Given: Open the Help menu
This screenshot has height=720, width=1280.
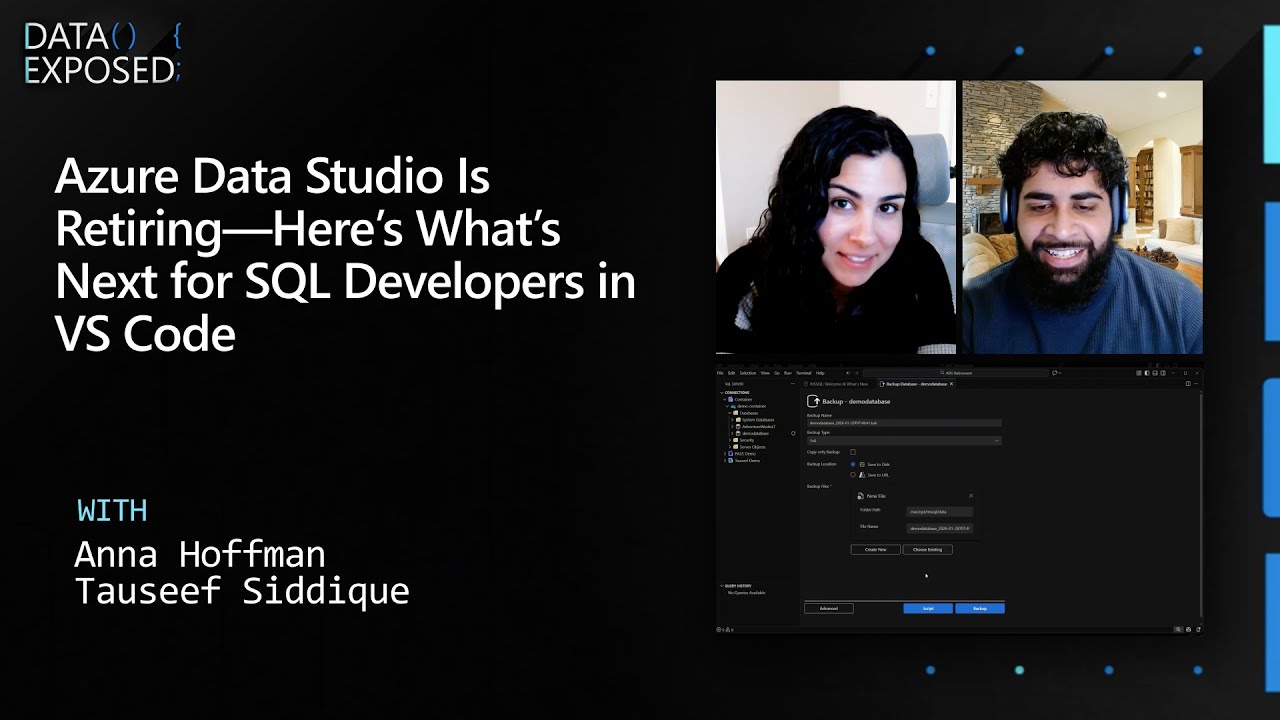Looking at the screenshot, I should click(820, 373).
